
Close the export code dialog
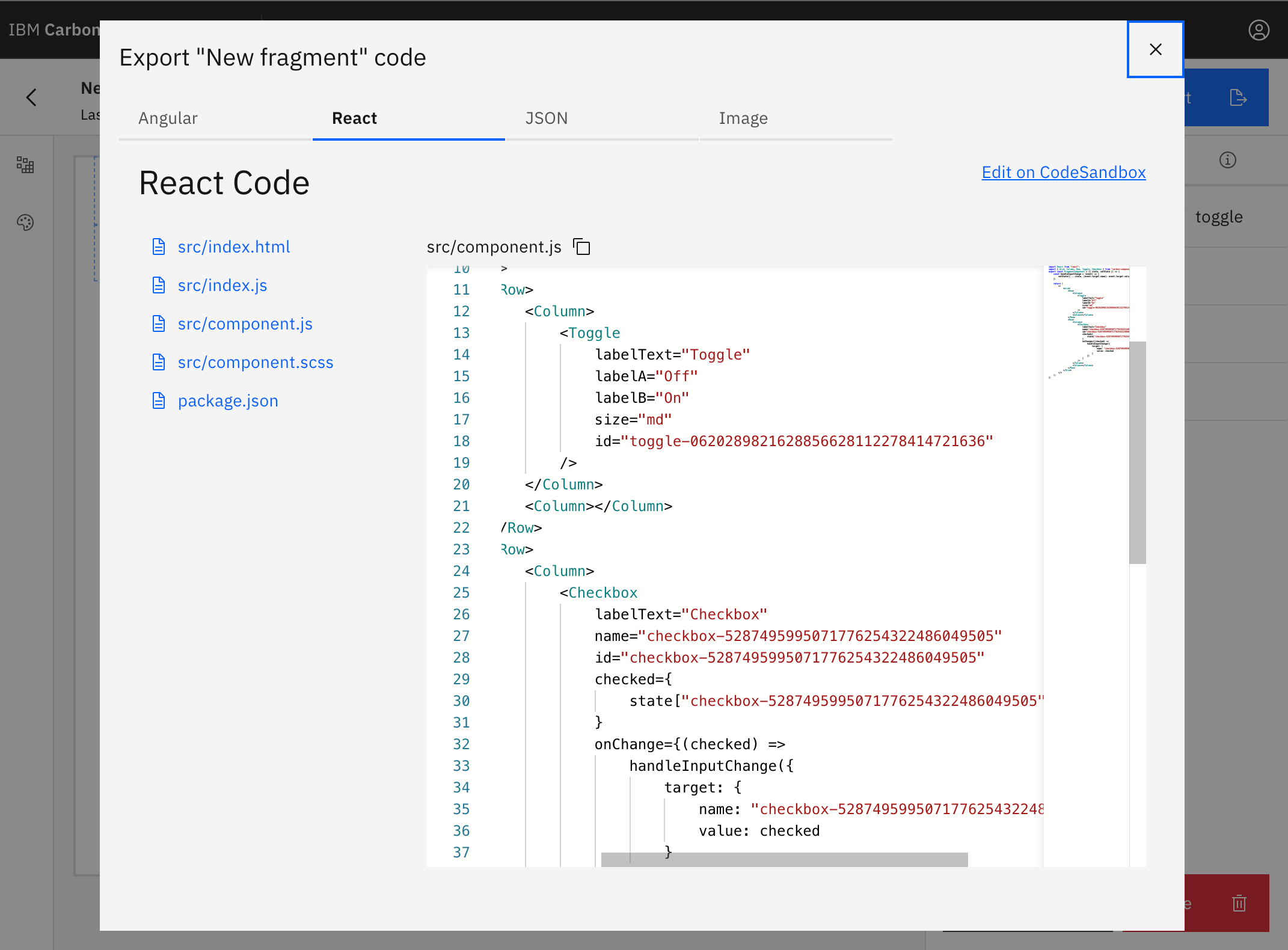pyautogui.click(x=1155, y=49)
